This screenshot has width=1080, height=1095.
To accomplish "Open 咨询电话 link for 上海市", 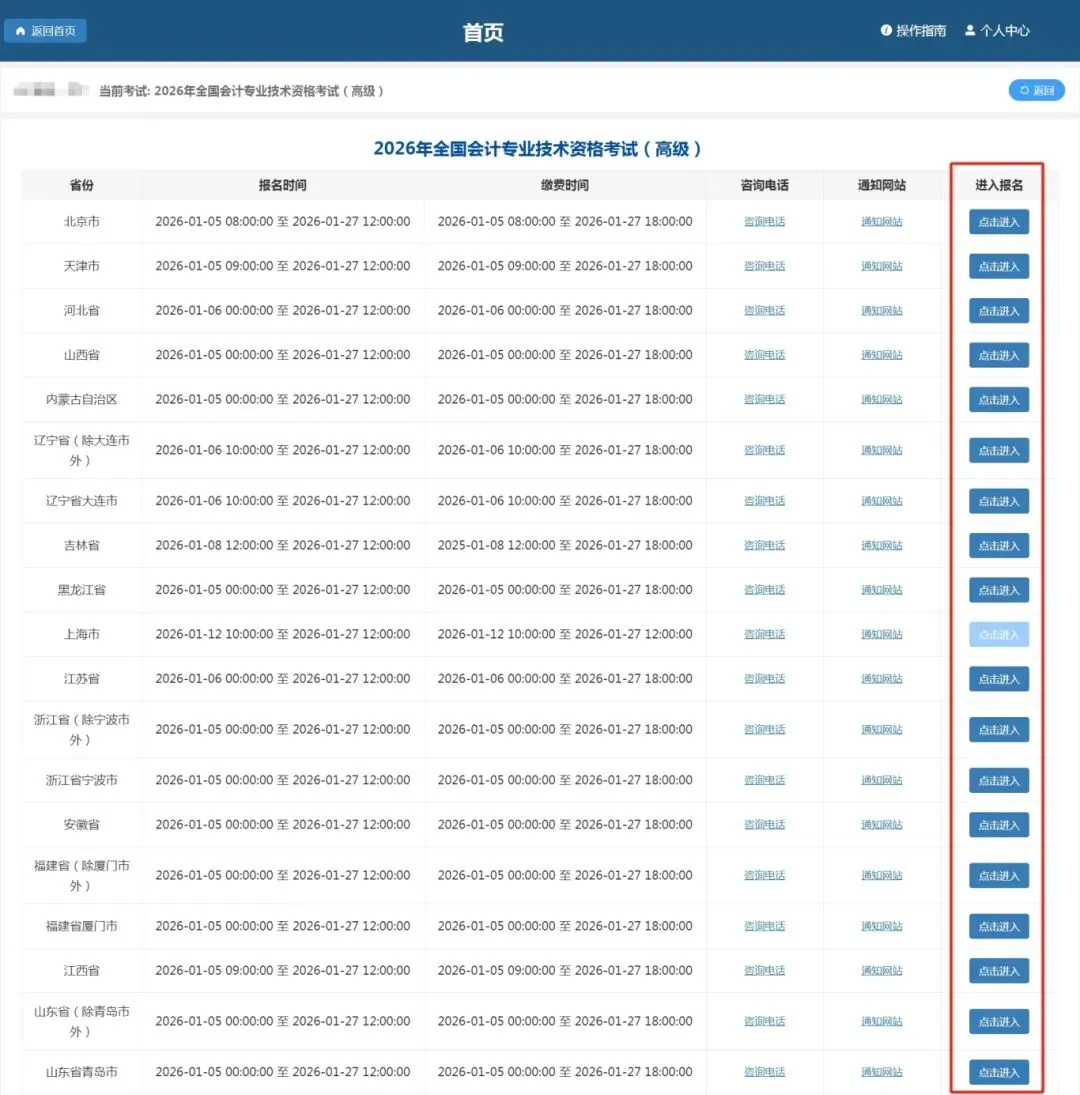I will pos(764,634).
